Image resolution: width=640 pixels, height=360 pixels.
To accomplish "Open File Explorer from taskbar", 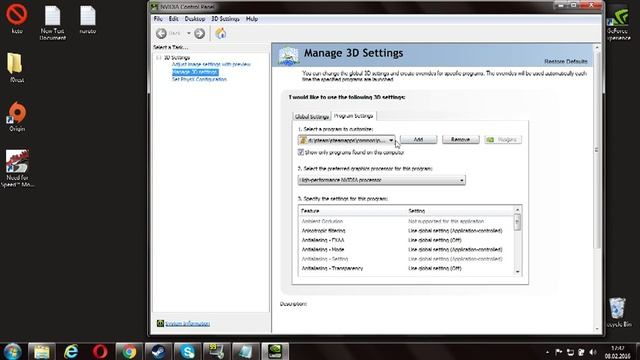I will (42, 351).
